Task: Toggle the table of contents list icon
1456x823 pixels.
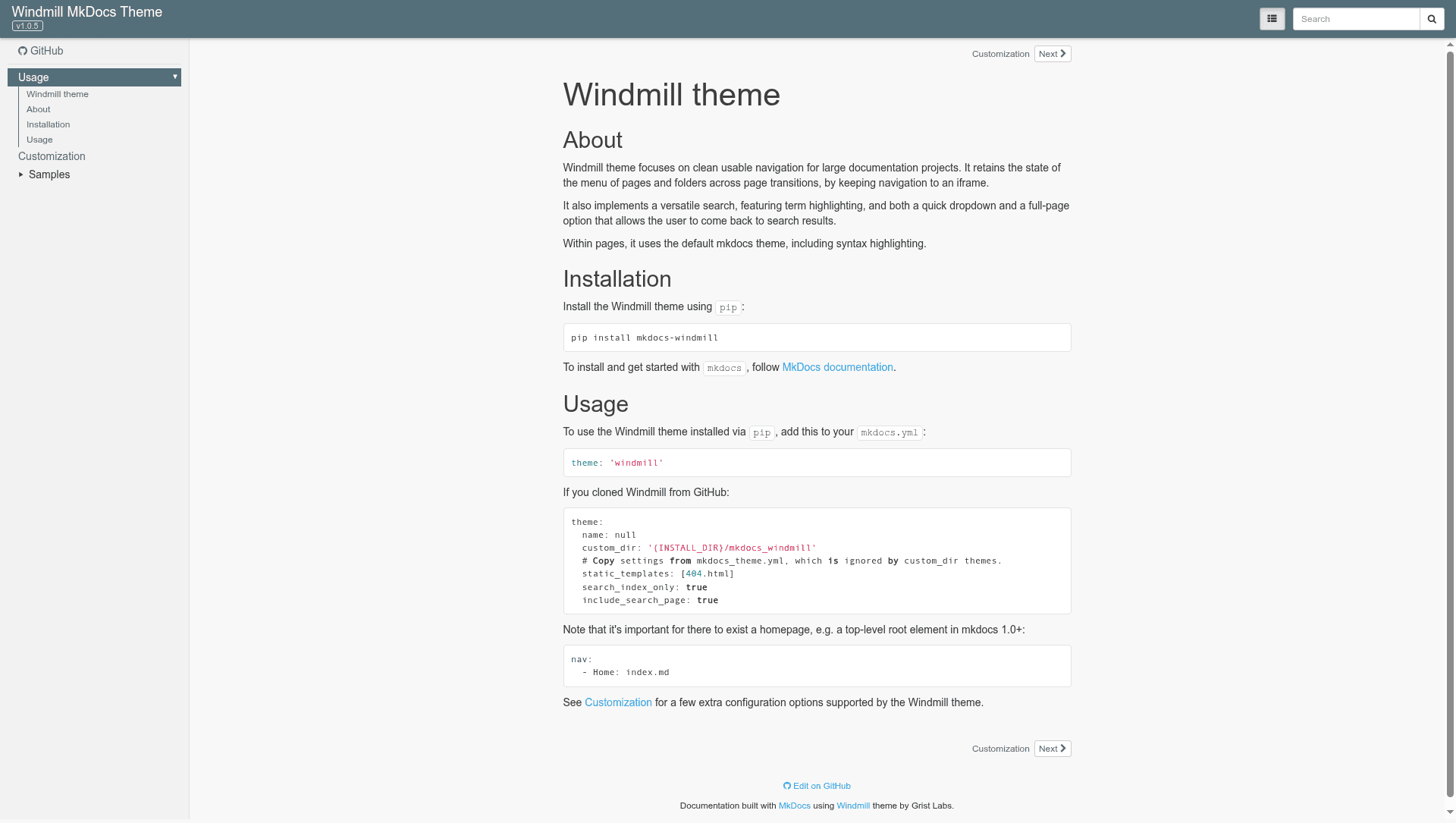Action: pyautogui.click(x=1272, y=19)
